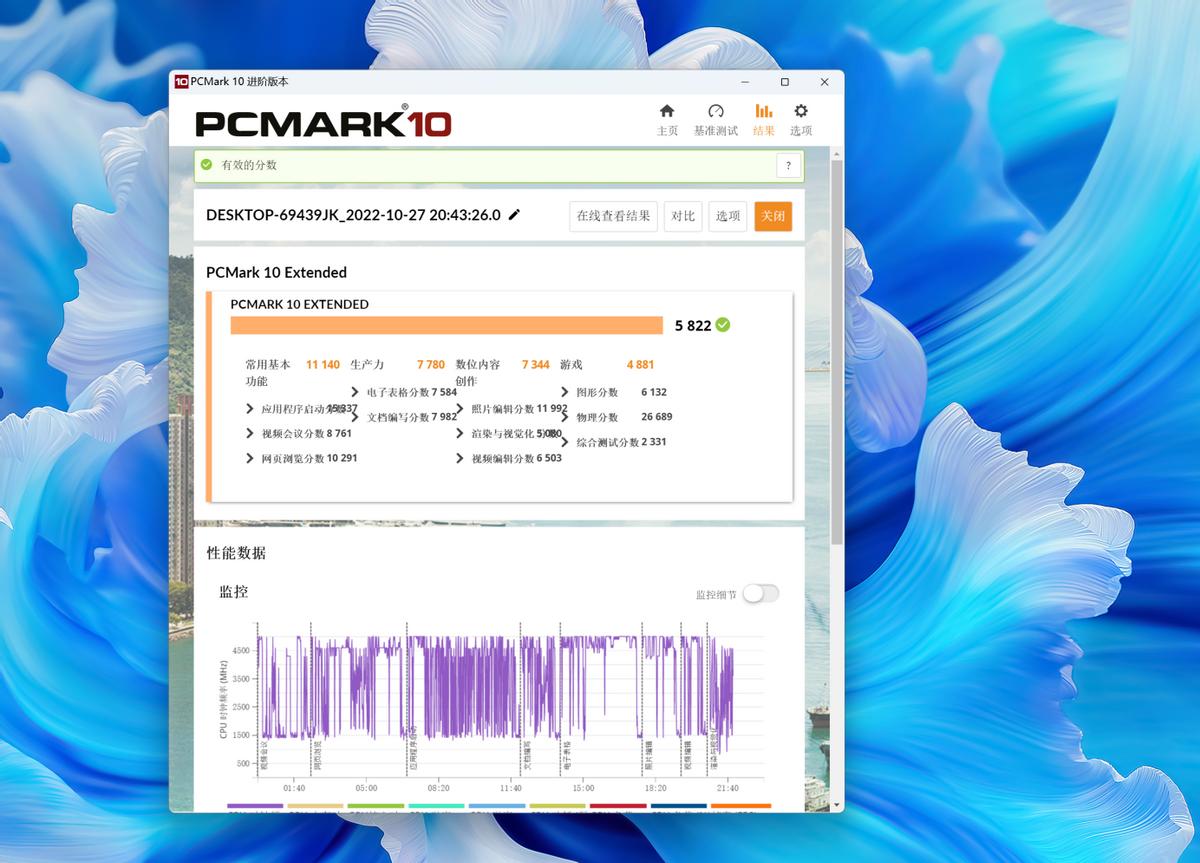Click the PCMark 10 title bar app icon
Screen dimensions: 1200x863
[181, 81]
